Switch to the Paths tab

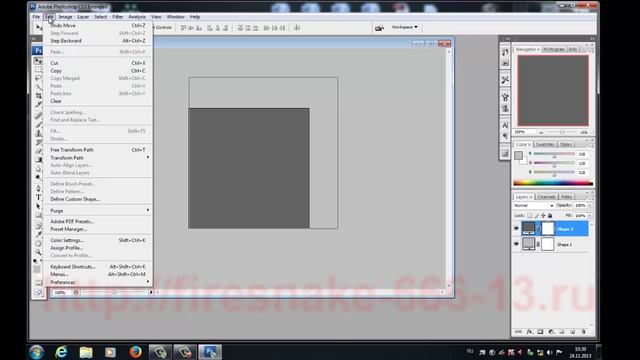567,197
